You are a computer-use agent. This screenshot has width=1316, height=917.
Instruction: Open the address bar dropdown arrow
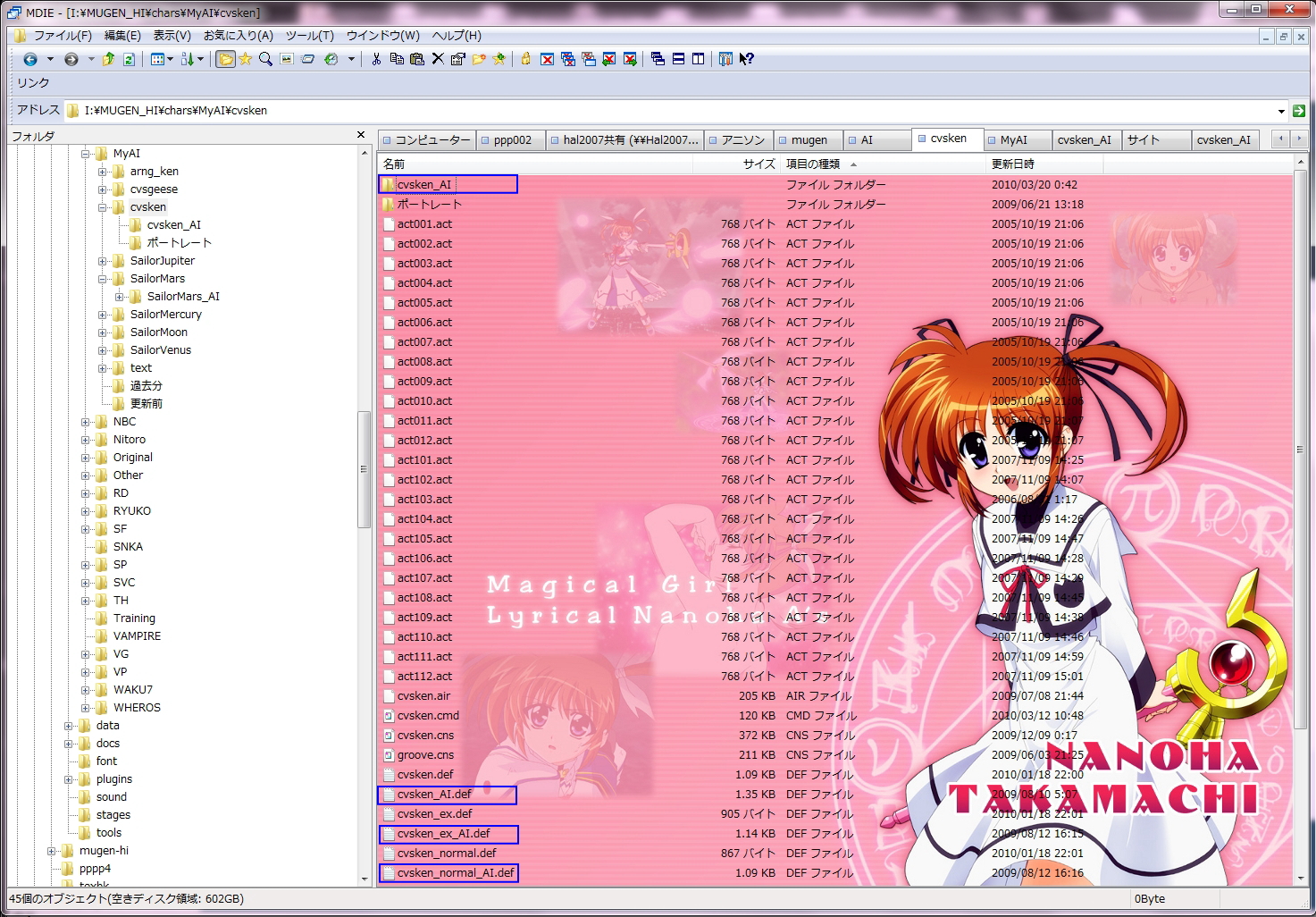1281,111
